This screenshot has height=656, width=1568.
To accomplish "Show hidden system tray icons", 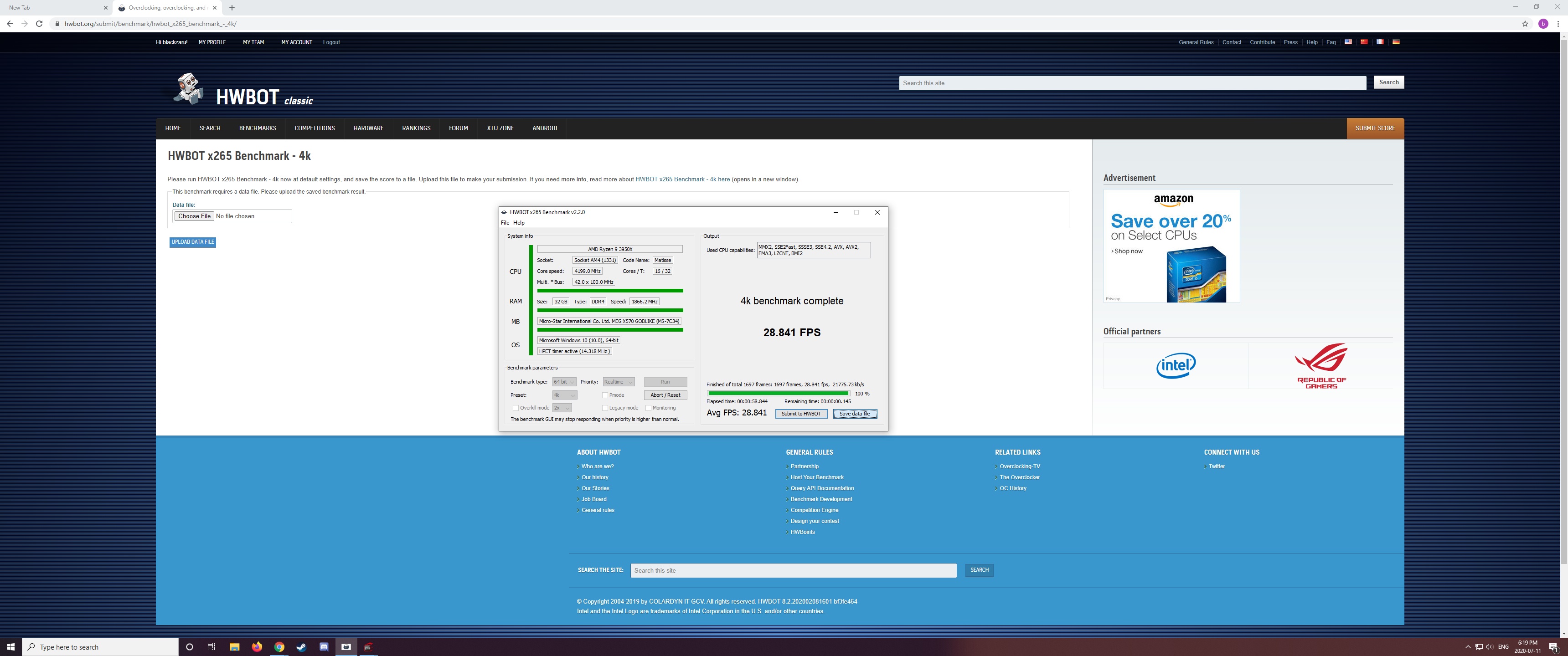I will (x=1468, y=647).
